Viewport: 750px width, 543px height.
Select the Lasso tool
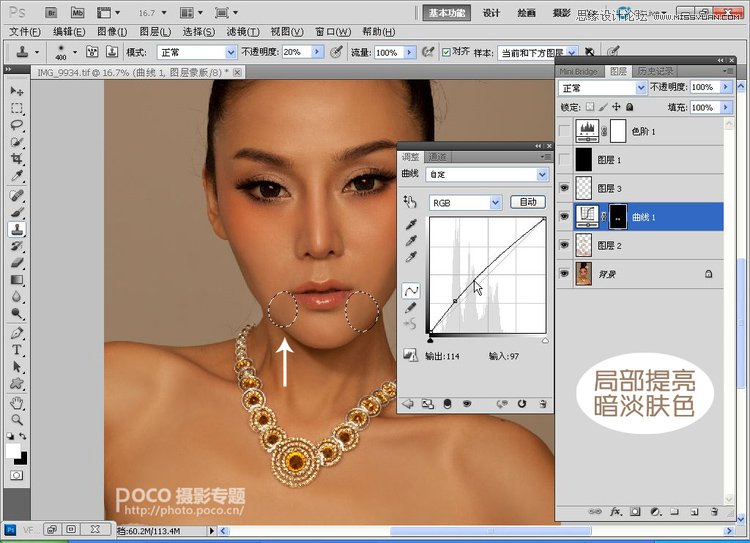[17, 125]
